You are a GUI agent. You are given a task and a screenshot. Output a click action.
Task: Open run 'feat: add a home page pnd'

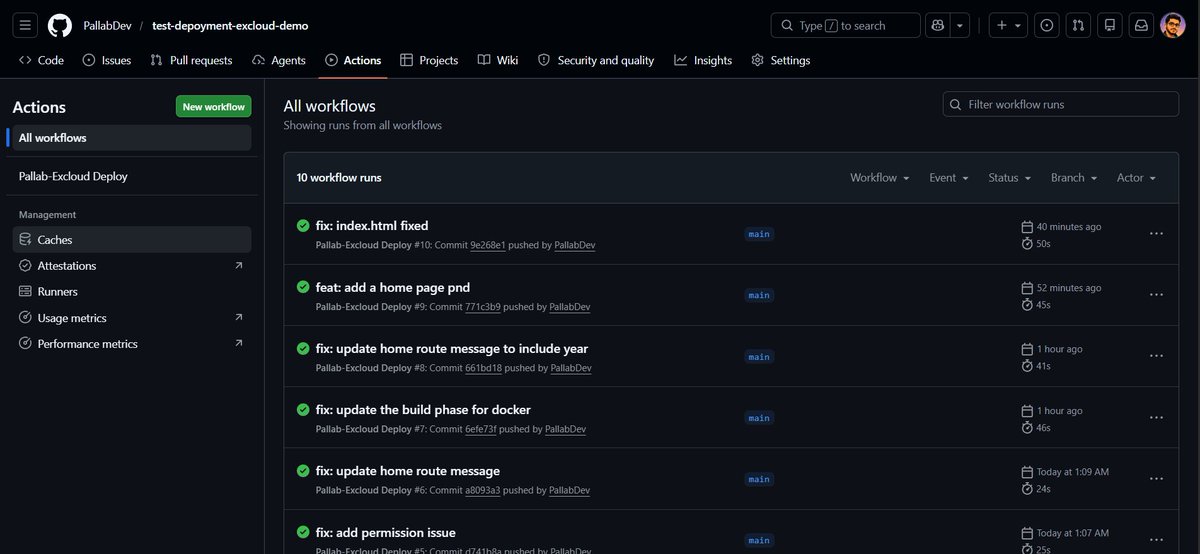click(x=393, y=287)
